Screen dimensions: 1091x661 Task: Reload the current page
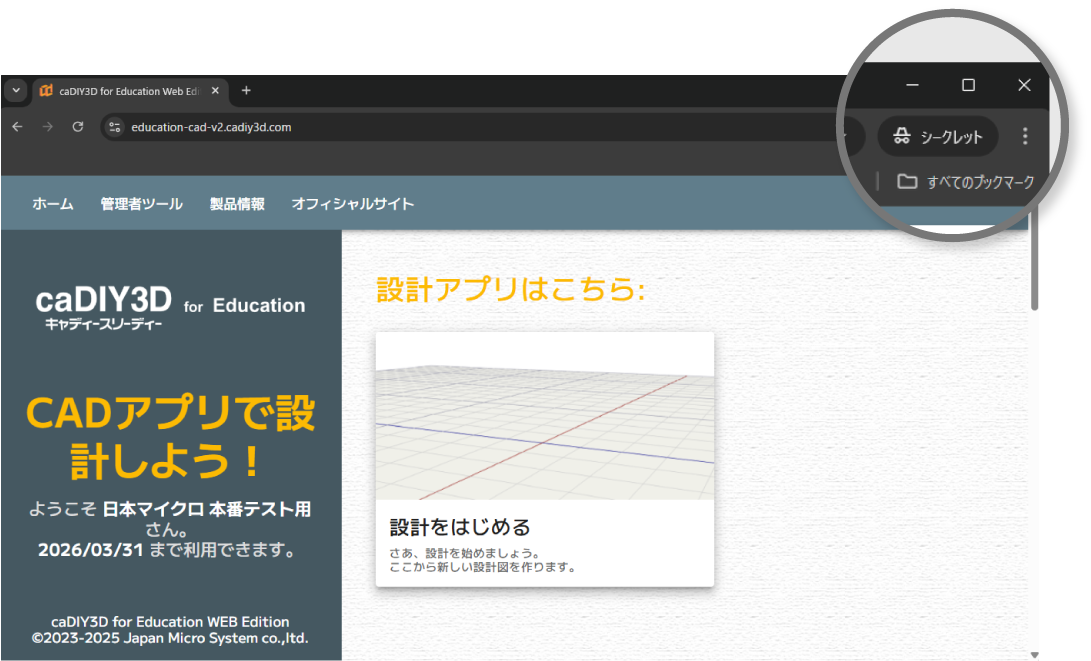[x=78, y=127]
